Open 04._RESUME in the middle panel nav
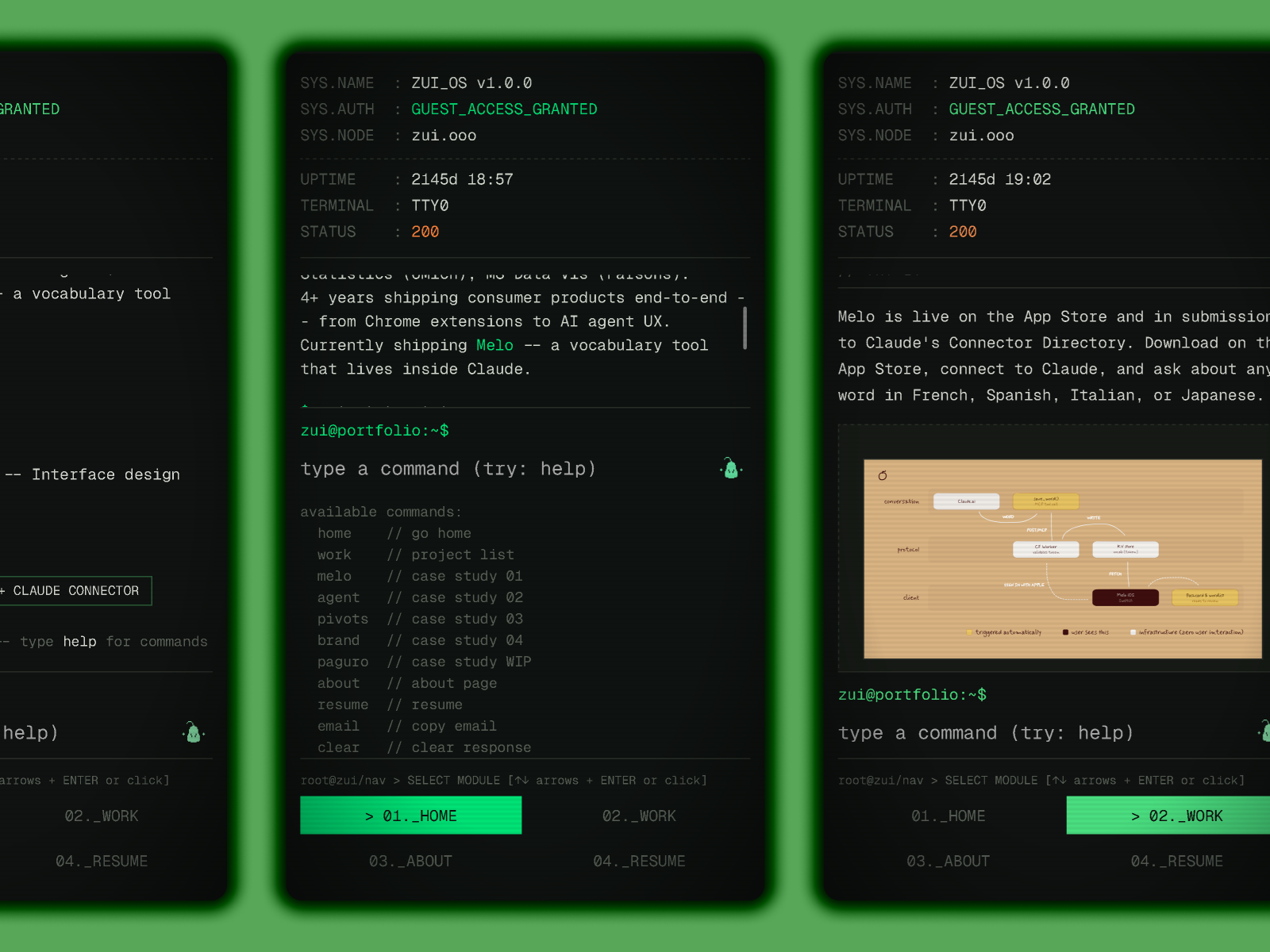The height and width of the screenshot is (952, 1270). pyautogui.click(x=639, y=861)
